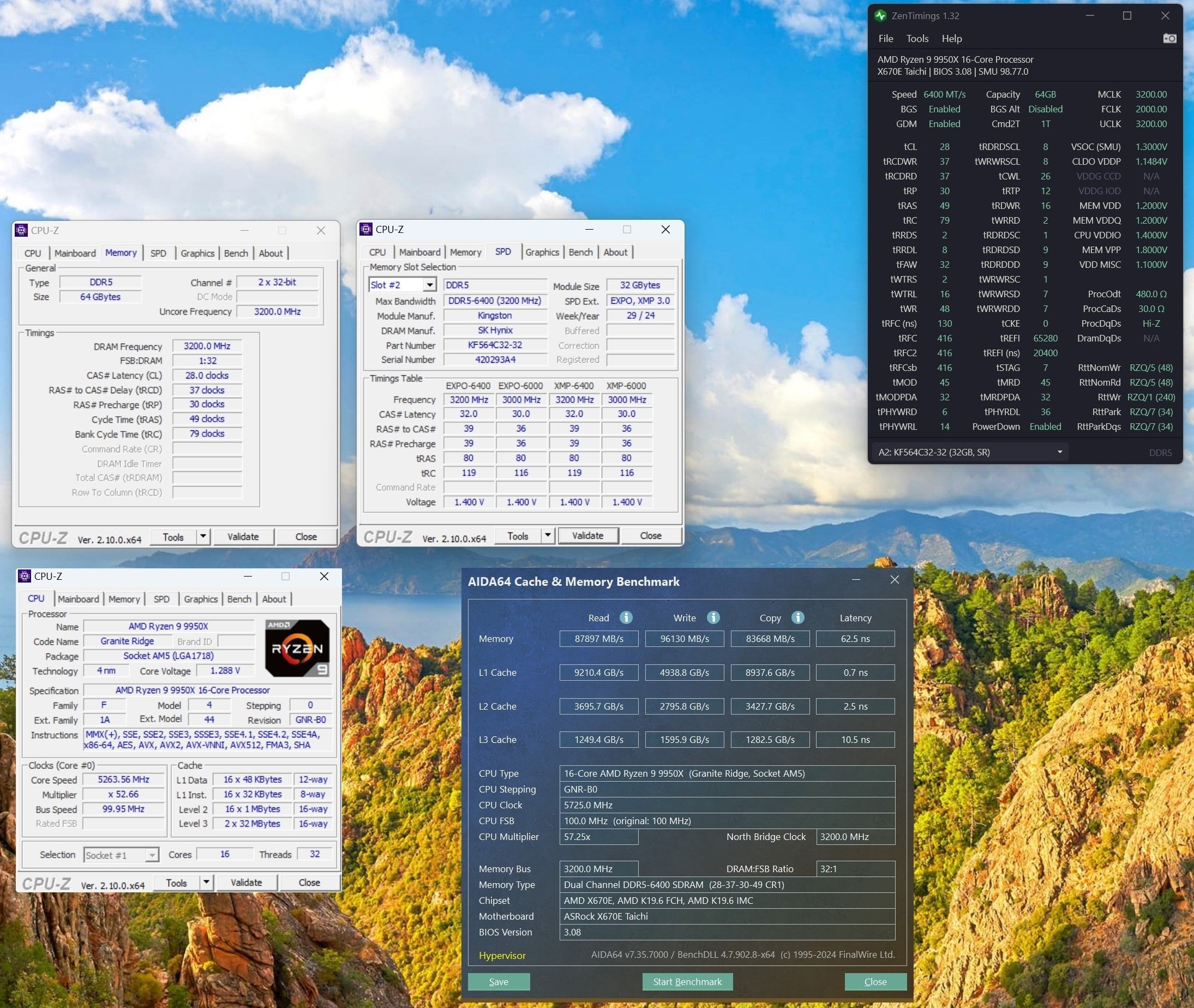Minimize the ZenTimings window

pos(1090,15)
